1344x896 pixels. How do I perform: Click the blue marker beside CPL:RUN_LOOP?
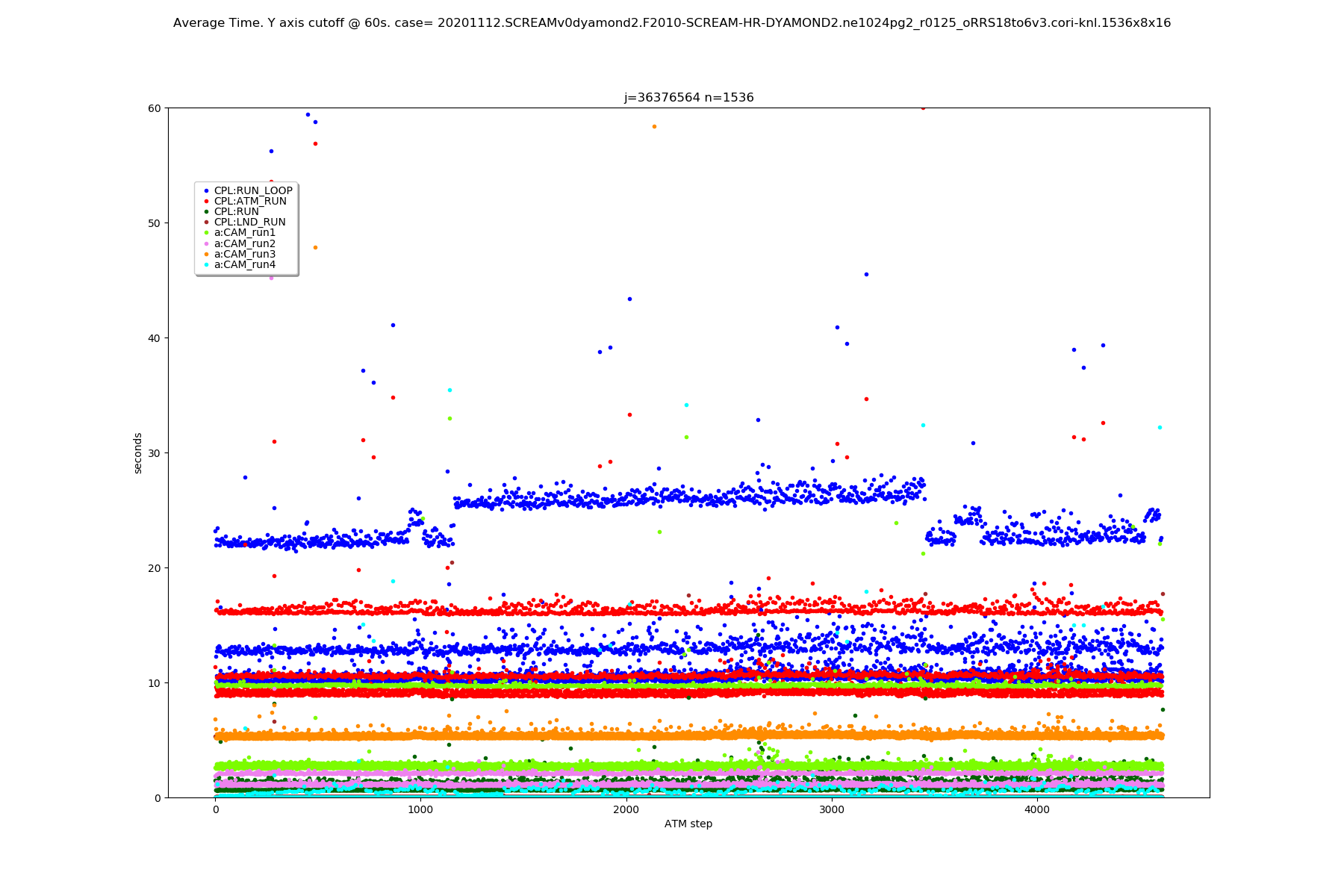207,190
